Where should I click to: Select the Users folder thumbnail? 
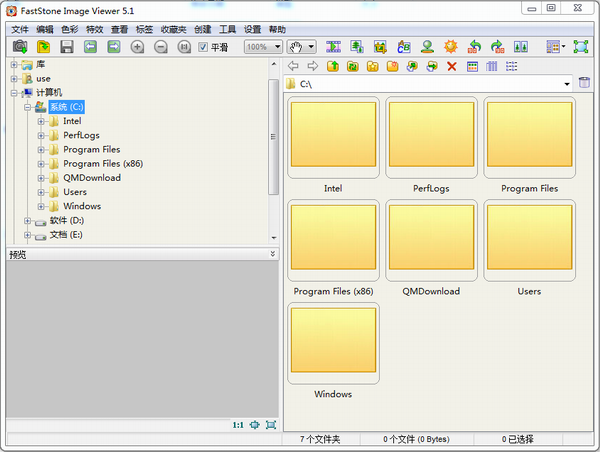point(529,241)
